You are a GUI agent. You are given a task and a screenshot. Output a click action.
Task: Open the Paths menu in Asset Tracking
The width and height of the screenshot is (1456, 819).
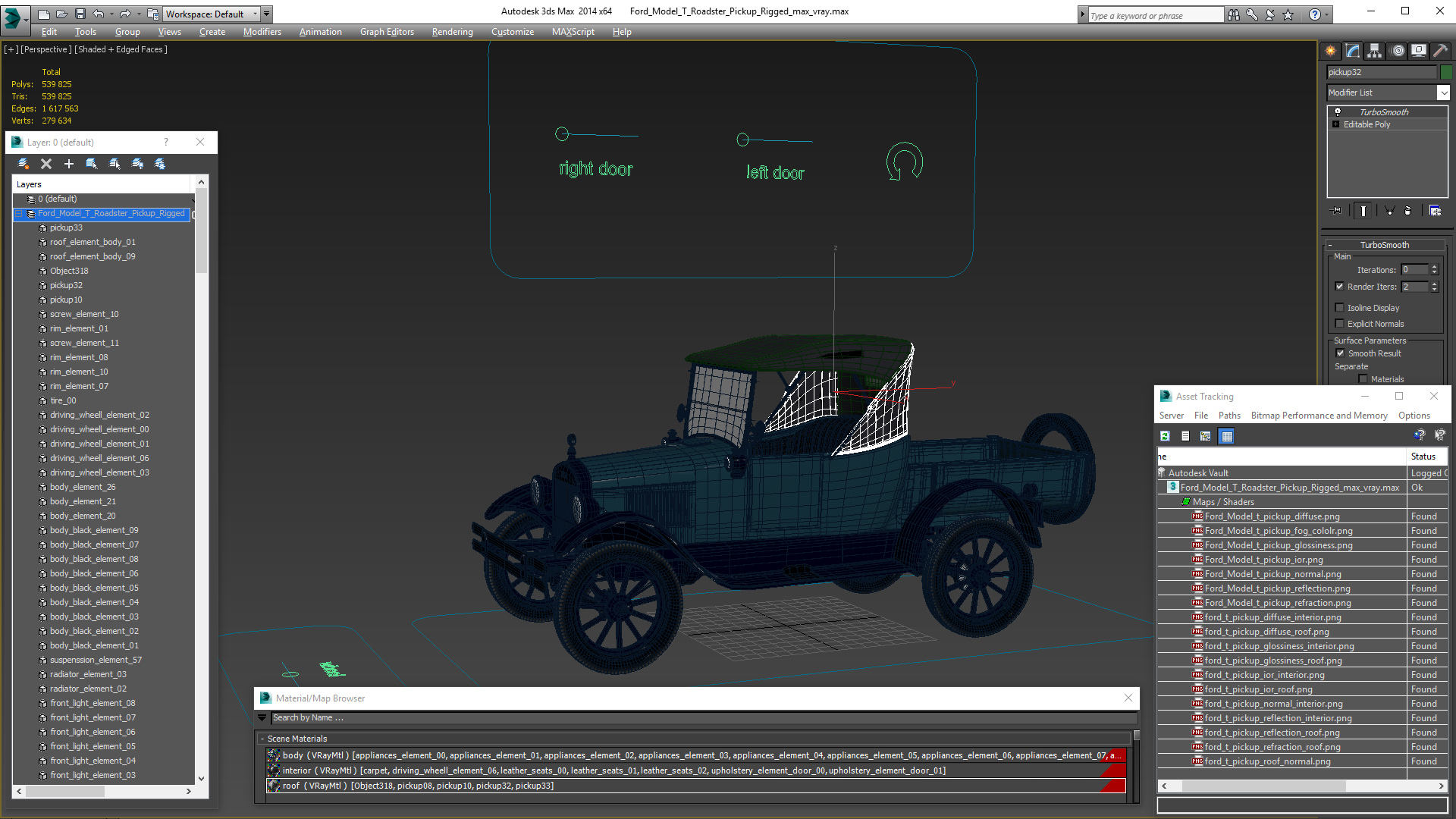(x=1229, y=416)
